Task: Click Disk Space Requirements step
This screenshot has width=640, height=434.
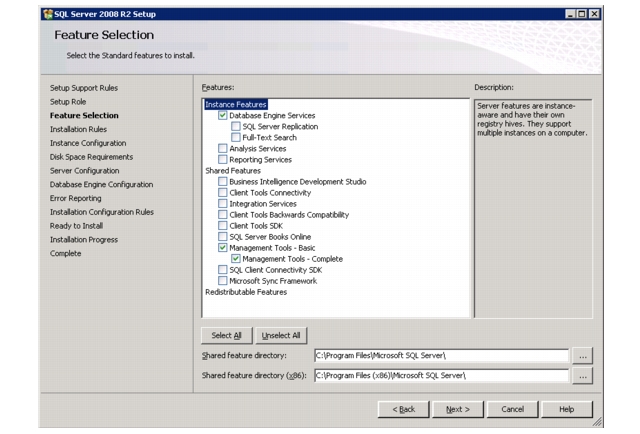Action: (91, 157)
